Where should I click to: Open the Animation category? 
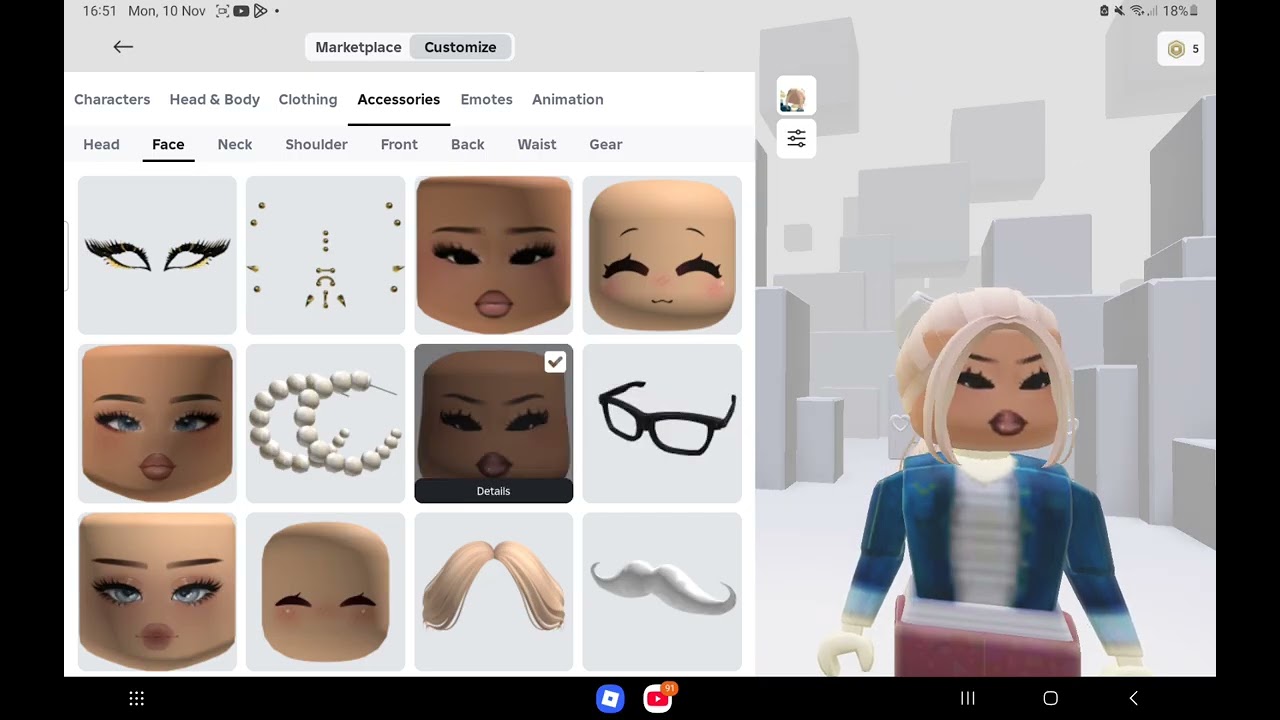pyautogui.click(x=567, y=99)
